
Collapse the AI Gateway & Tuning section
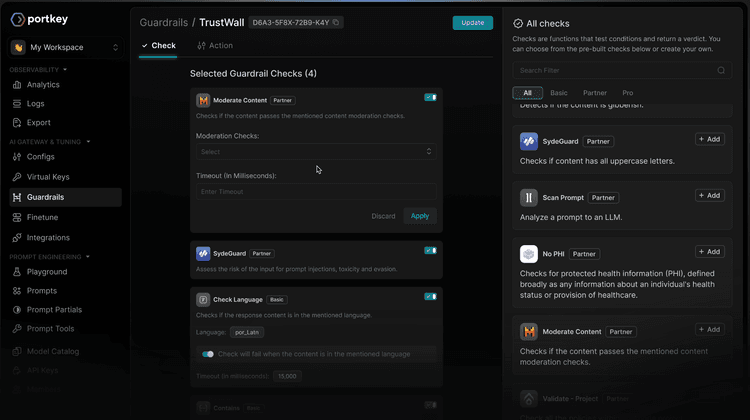tap(88, 142)
